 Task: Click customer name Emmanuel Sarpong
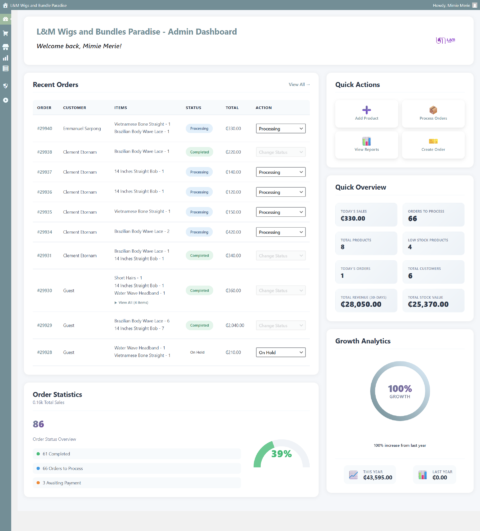pos(82,128)
